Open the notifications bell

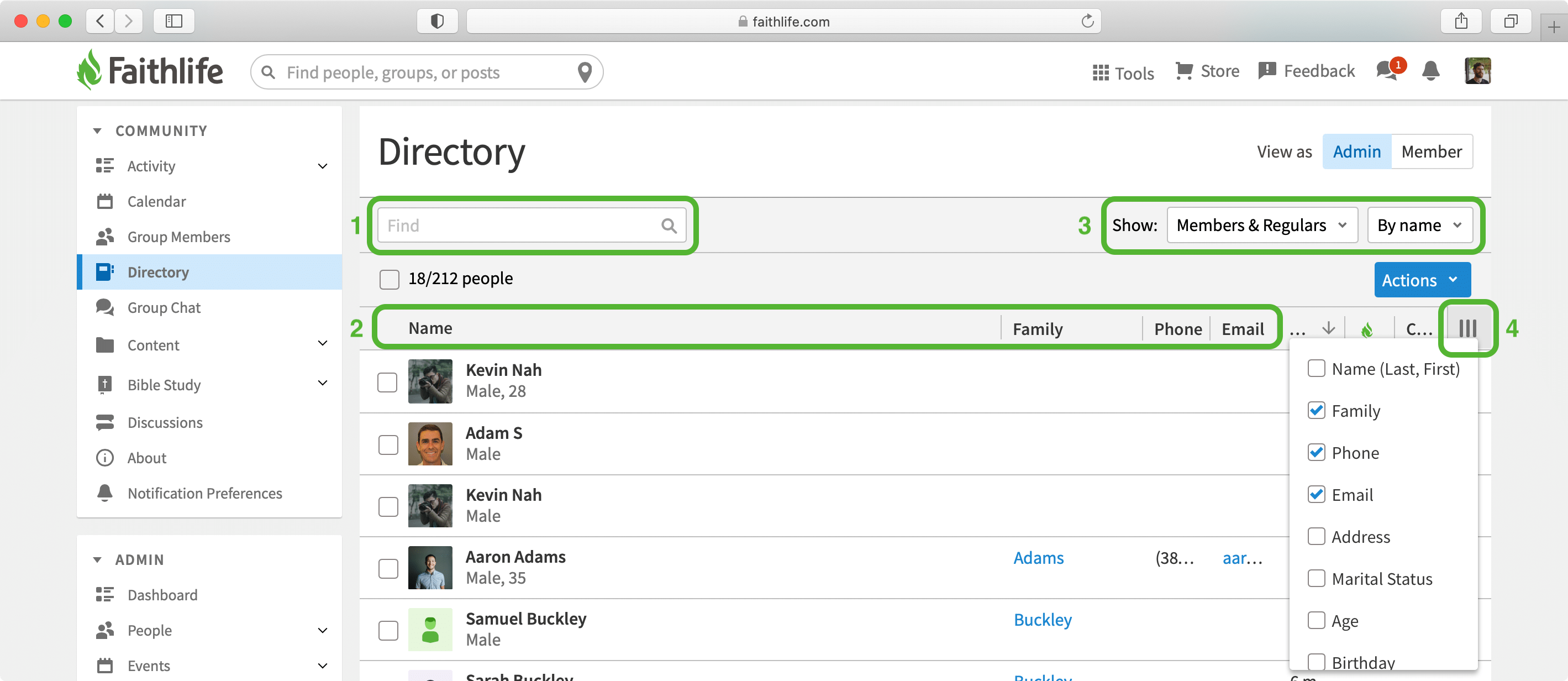(1430, 71)
